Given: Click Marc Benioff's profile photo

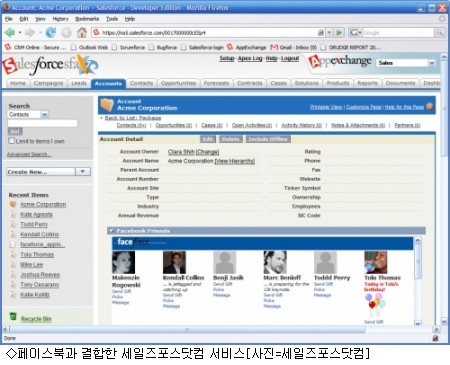Looking at the screenshot, I should pyautogui.click(x=275, y=262).
